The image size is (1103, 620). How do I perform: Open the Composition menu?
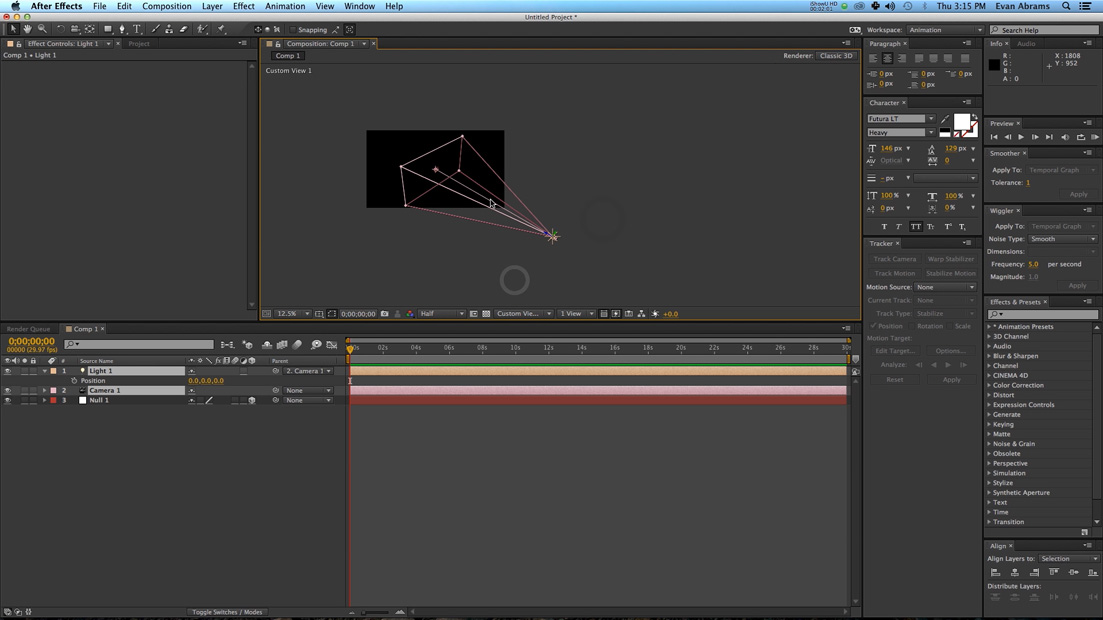(166, 6)
